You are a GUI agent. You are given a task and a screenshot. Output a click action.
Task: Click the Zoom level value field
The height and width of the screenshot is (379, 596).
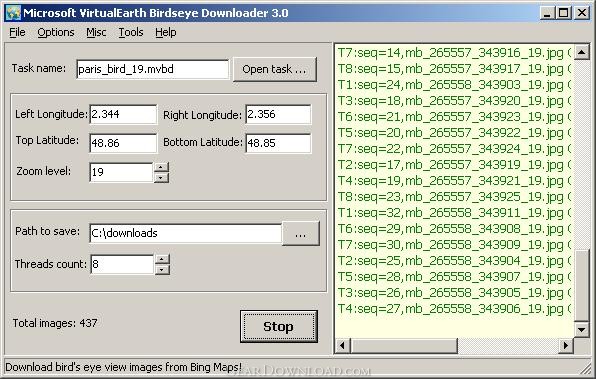click(122, 172)
